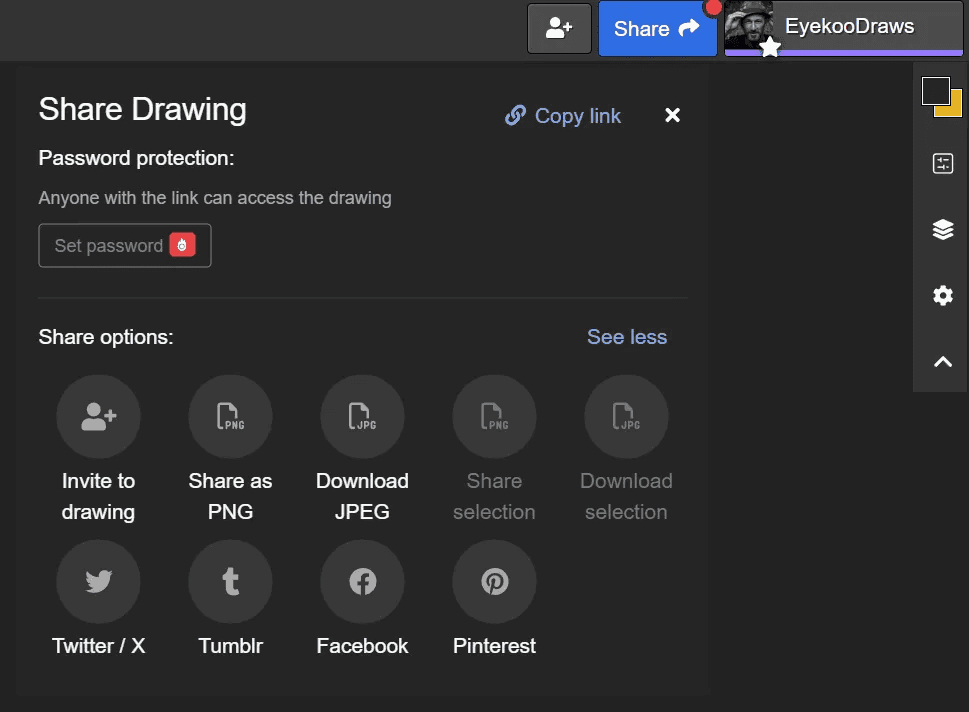Open the primary color swatch
Viewport: 969px width, 712px height.
(935, 91)
